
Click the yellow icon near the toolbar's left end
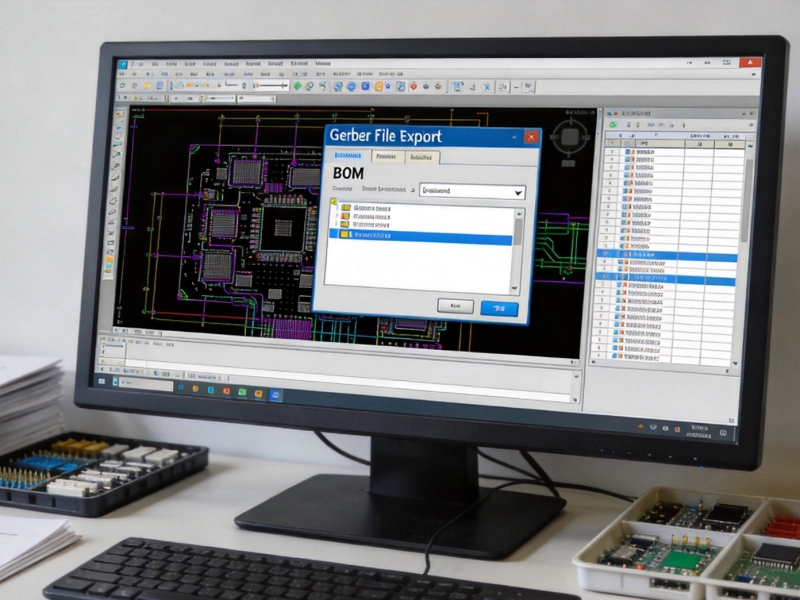[147, 85]
